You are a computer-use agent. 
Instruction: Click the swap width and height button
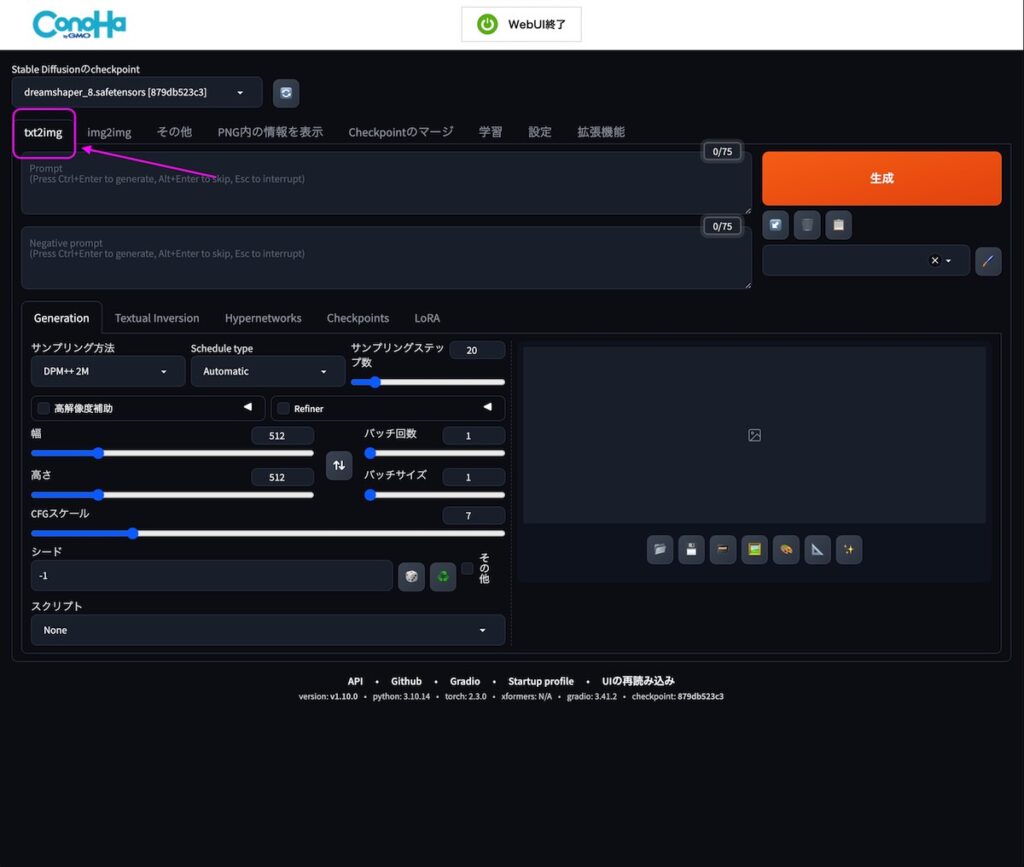tap(339, 465)
